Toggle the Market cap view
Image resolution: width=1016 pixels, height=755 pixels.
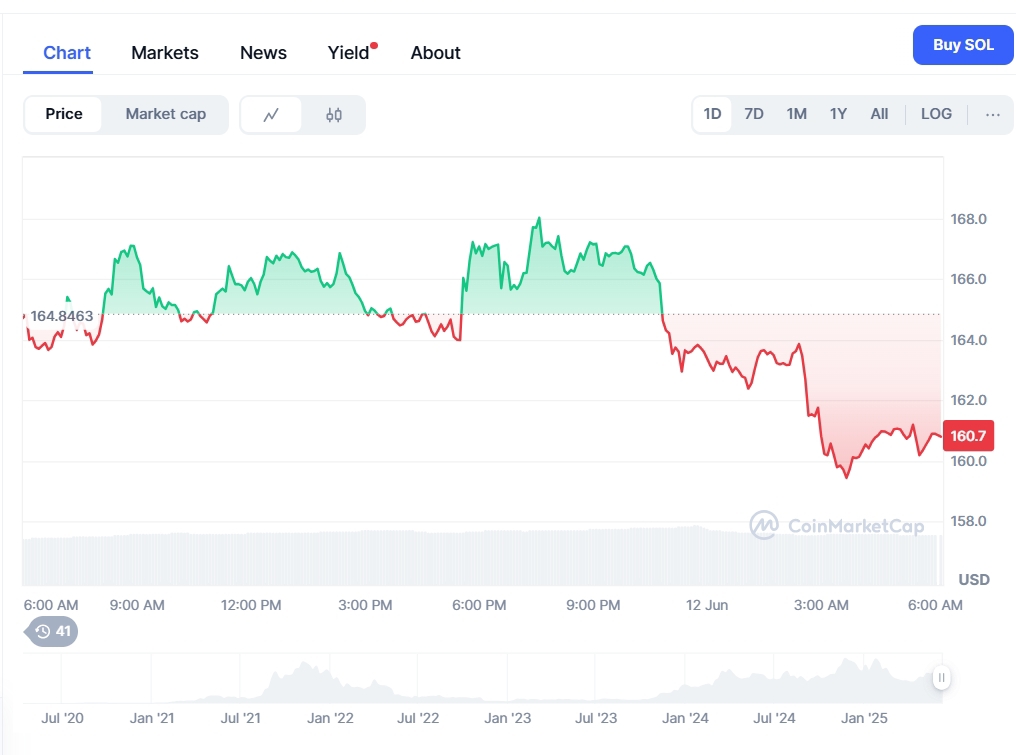pyautogui.click(x=165, y=114)
